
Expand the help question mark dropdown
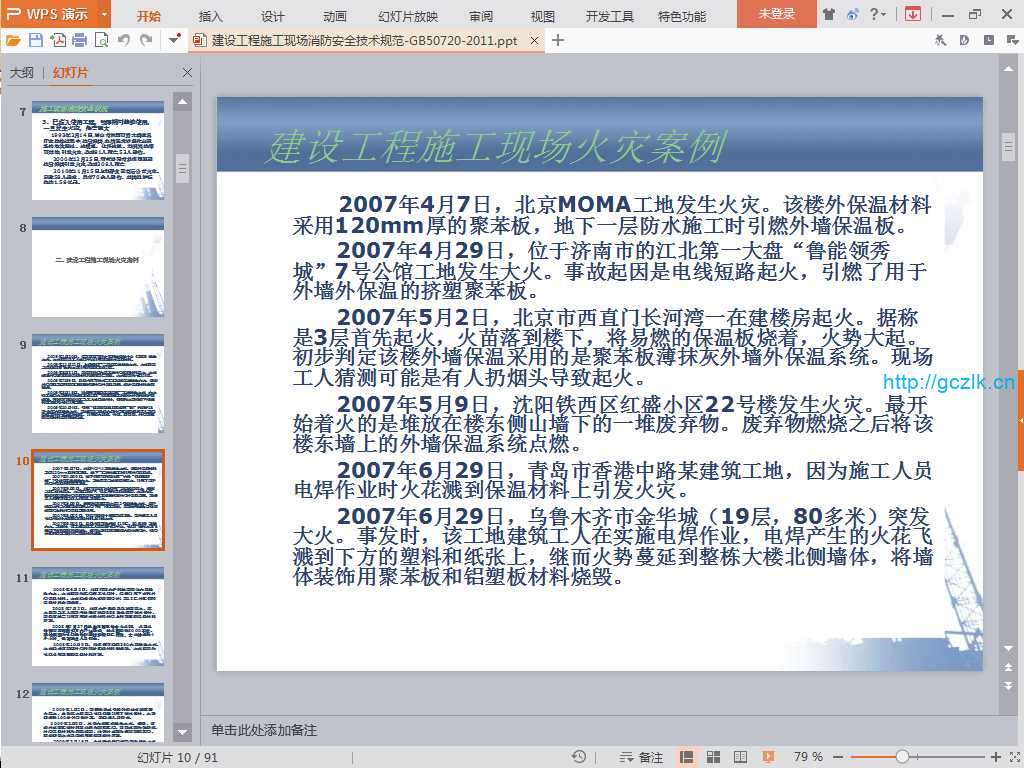(x=878, y=14)
